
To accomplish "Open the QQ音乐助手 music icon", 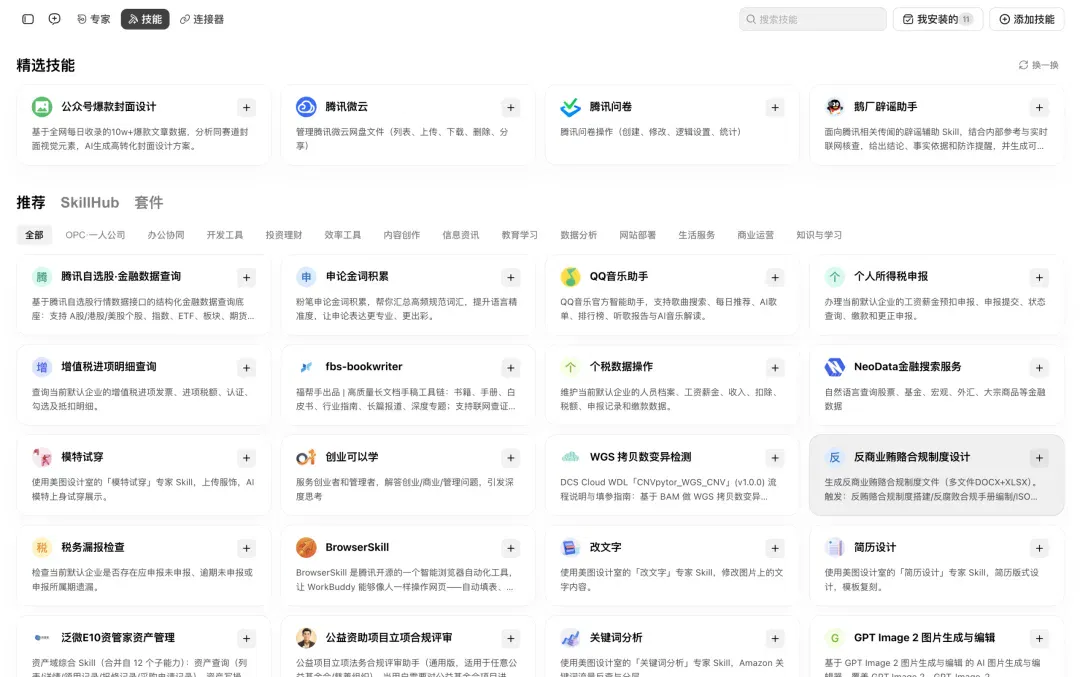I will point(570,277).
